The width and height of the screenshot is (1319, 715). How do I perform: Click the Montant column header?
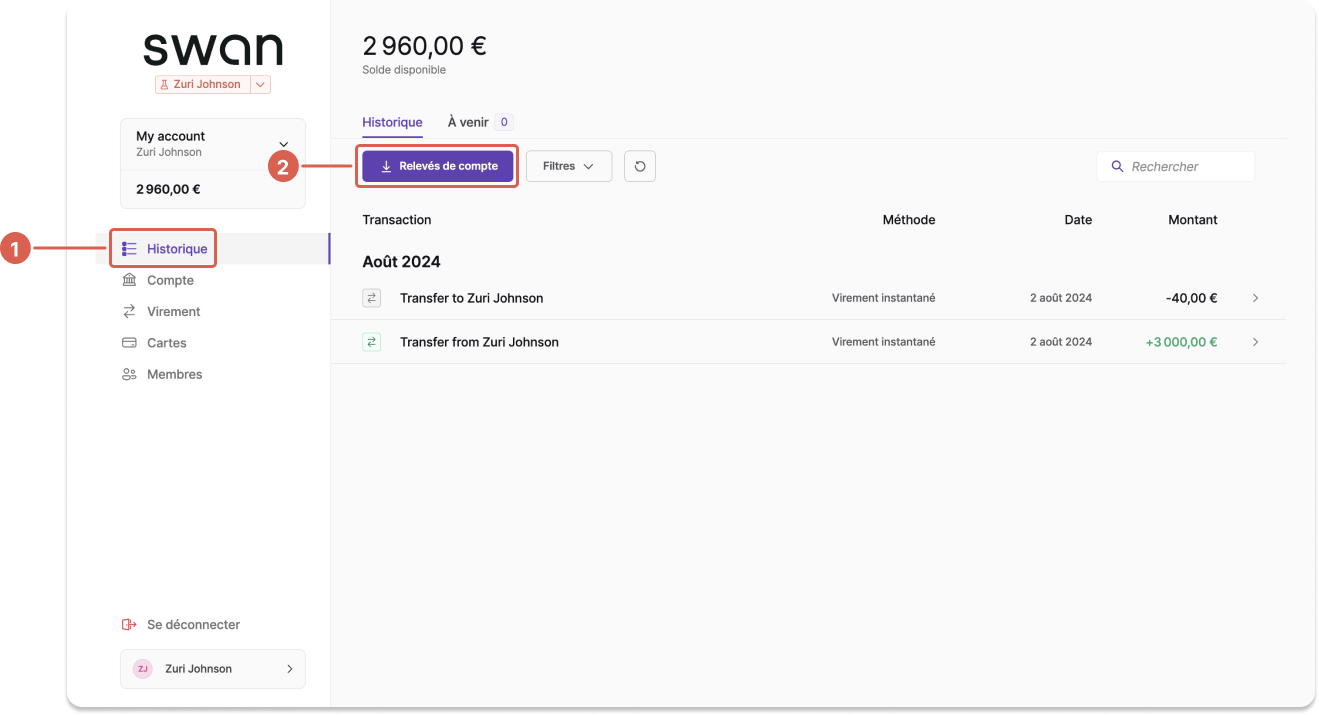[x=1193, y=220]
